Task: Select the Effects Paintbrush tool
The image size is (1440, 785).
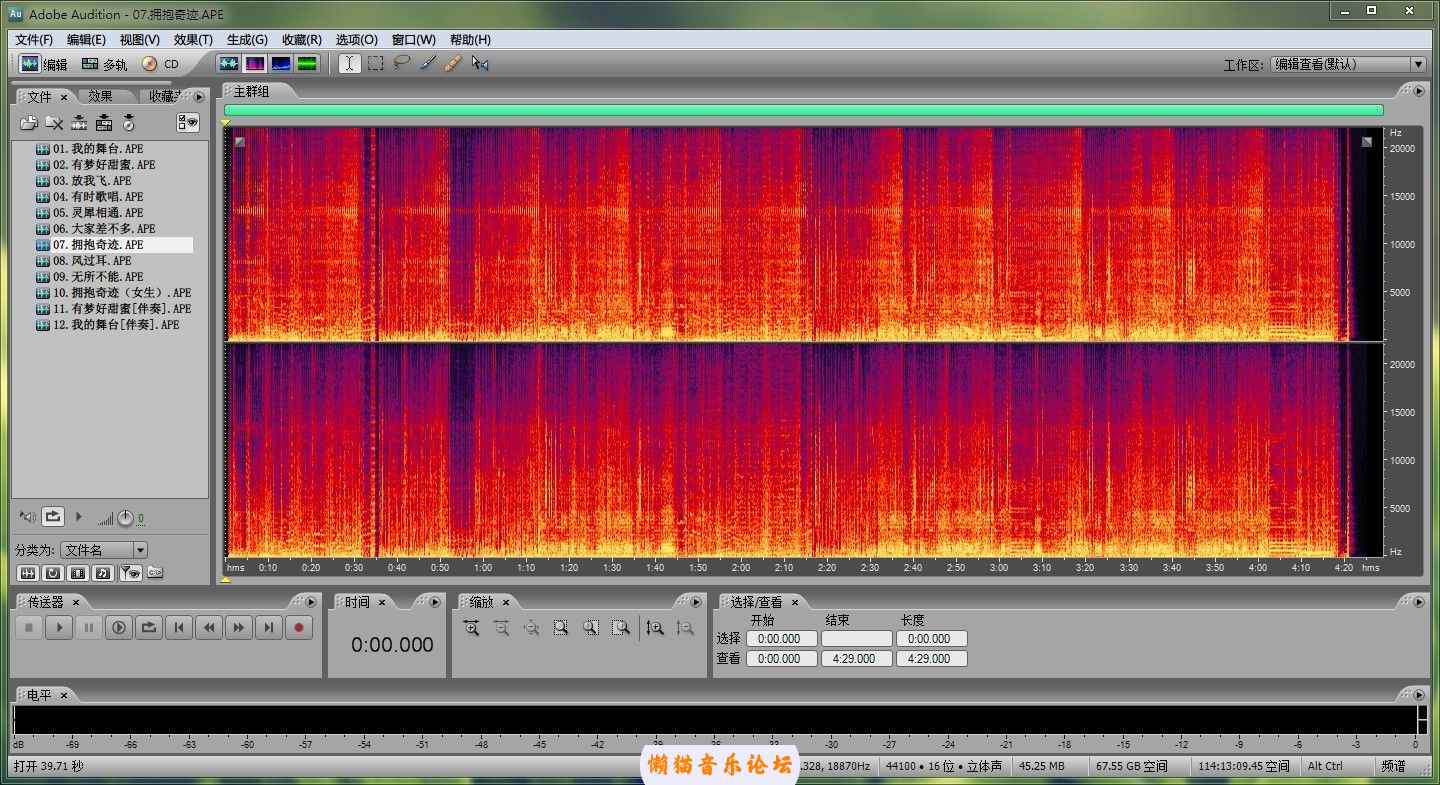Action: (x=427, y=63)
